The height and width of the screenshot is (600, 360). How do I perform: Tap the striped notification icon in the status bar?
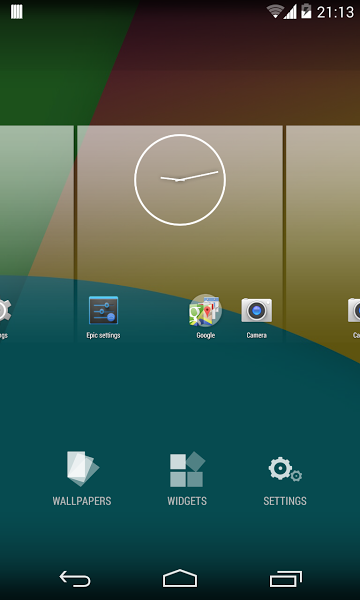[16, 12]
